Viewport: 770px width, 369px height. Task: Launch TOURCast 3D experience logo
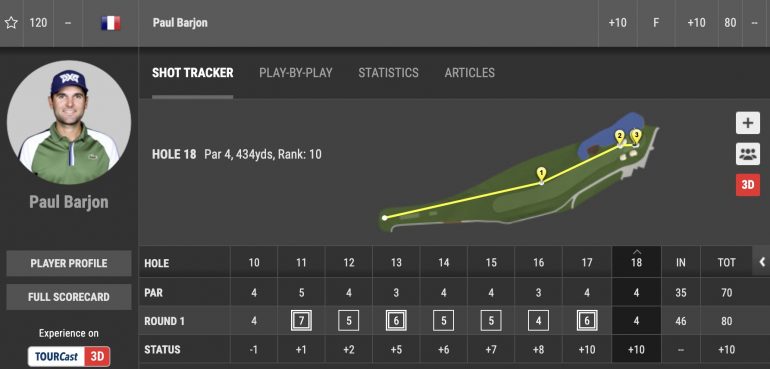[69, 356]
